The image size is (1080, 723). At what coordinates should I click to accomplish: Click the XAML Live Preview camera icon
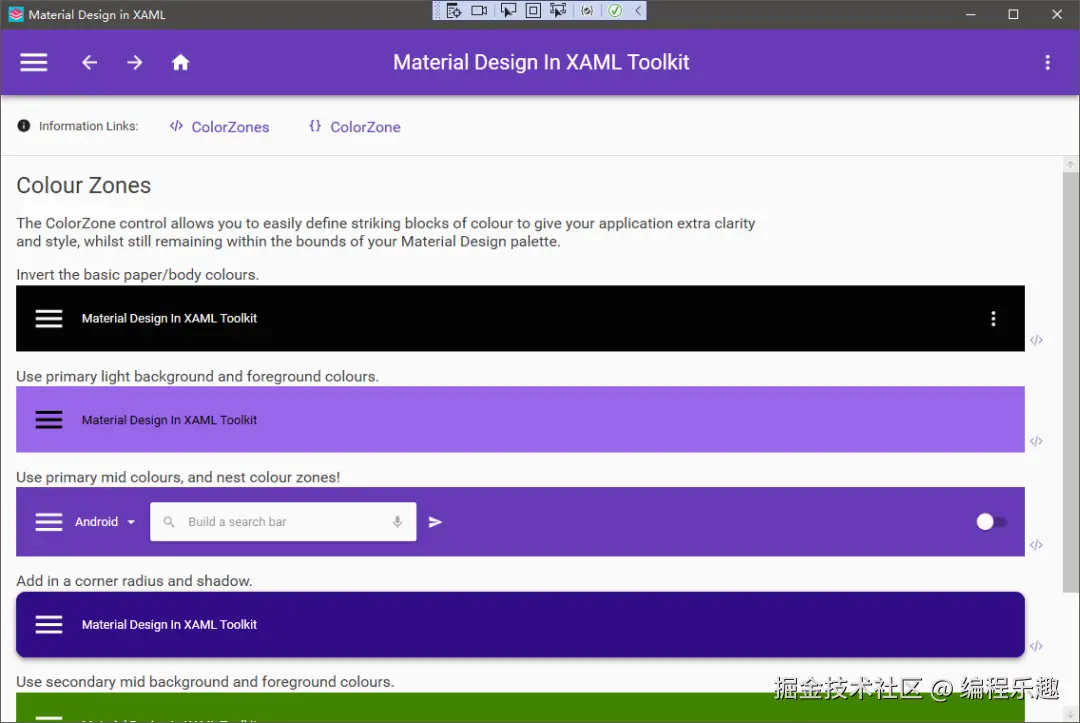pyautogui.click(x=479, y=10)
